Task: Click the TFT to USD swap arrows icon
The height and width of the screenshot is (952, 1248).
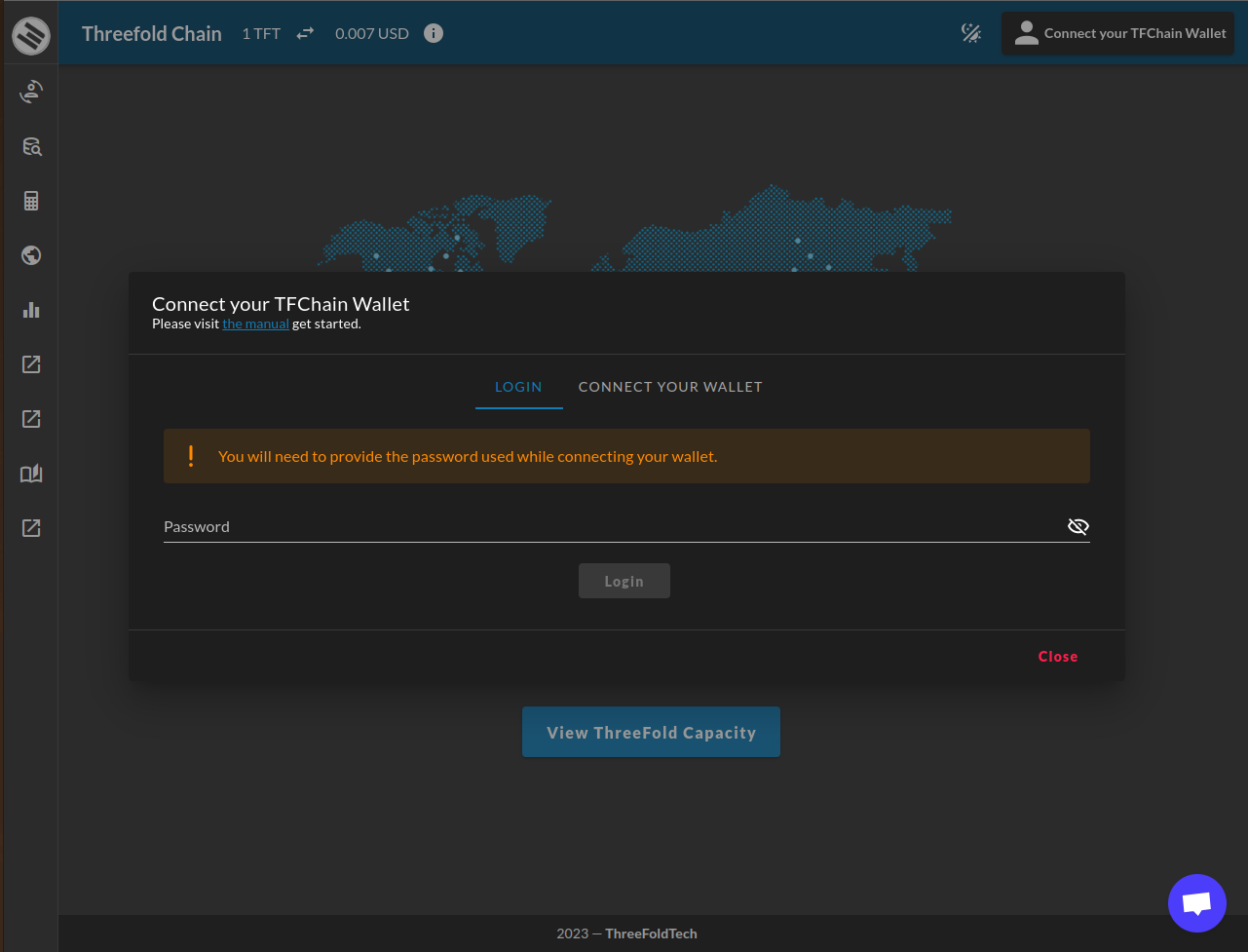Action: pyautogui.click(x=306, y=33)
